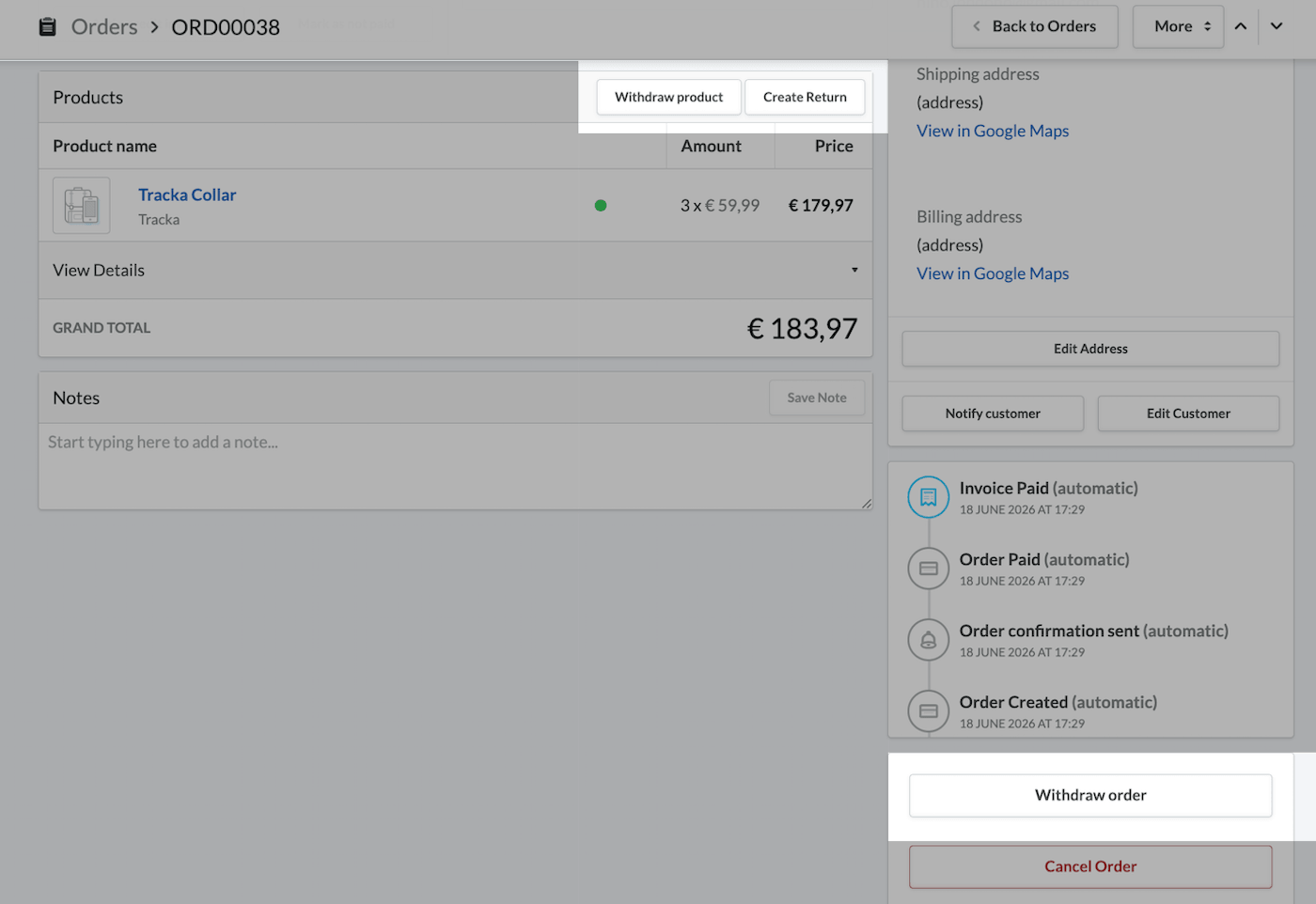1316x904 pixels.
Task: Click the Price column header
Action: point(834,146)
